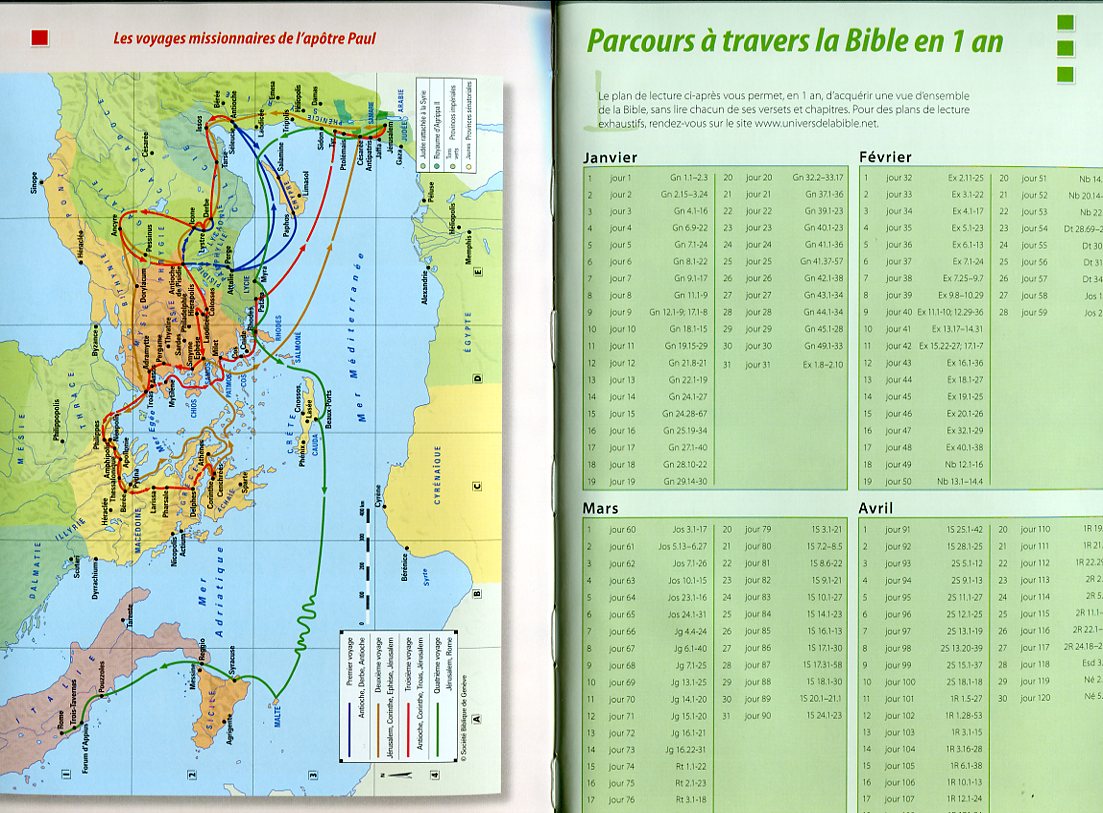Click the reading "Ex 11.1-10; 12.29-36"
This screenshot has width=1103, height=813.
pyautogui.click(x=950, y=312)
